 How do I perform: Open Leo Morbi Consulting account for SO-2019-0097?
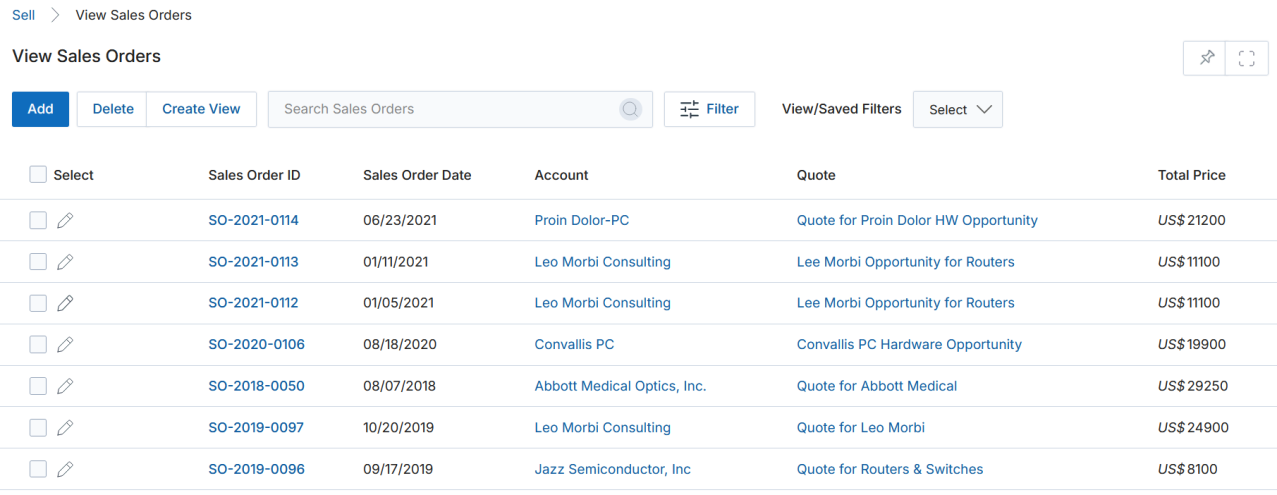(x=603, y=427)
